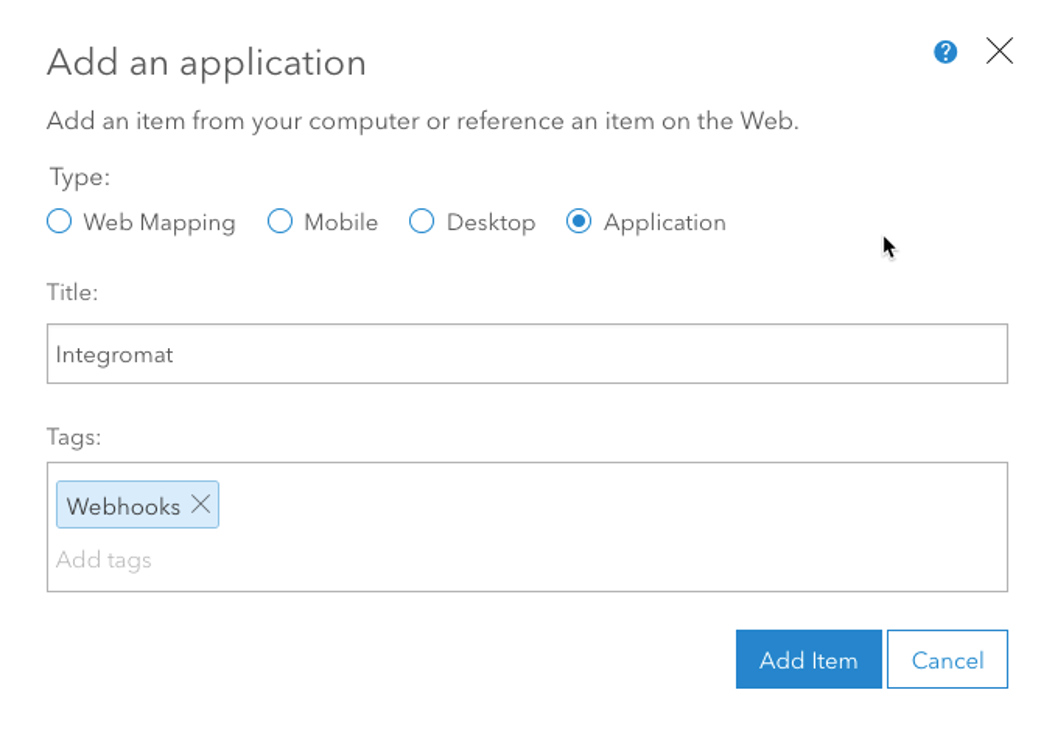Choose Mobile as the application type
The height and width of the screenshot is (754, 1056).
(280, 222)
